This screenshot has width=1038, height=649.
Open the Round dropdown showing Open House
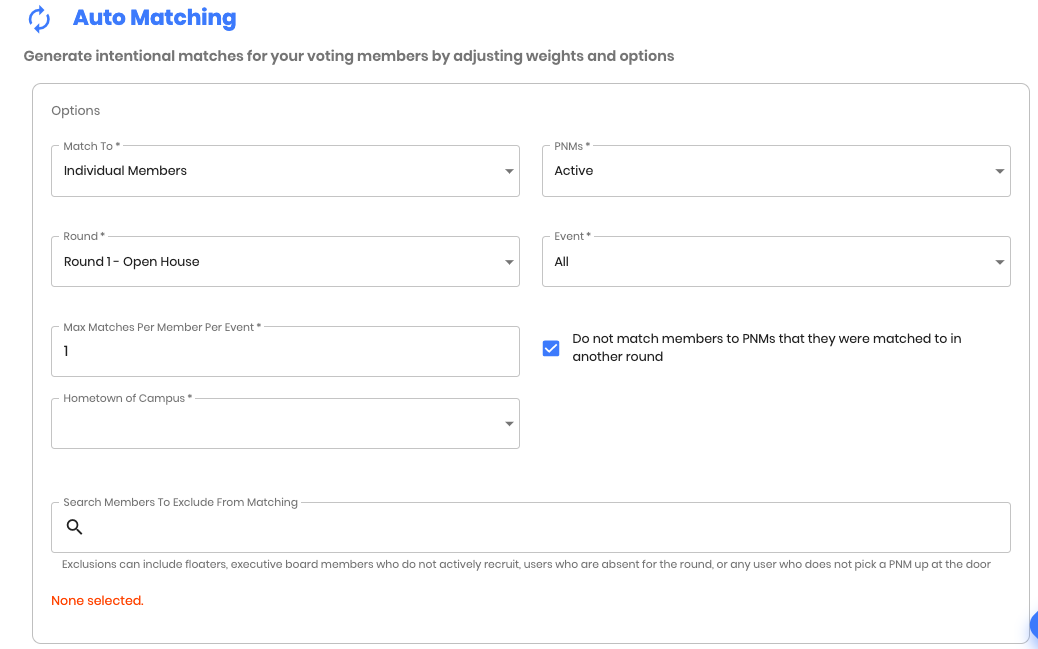click(285, 262)
